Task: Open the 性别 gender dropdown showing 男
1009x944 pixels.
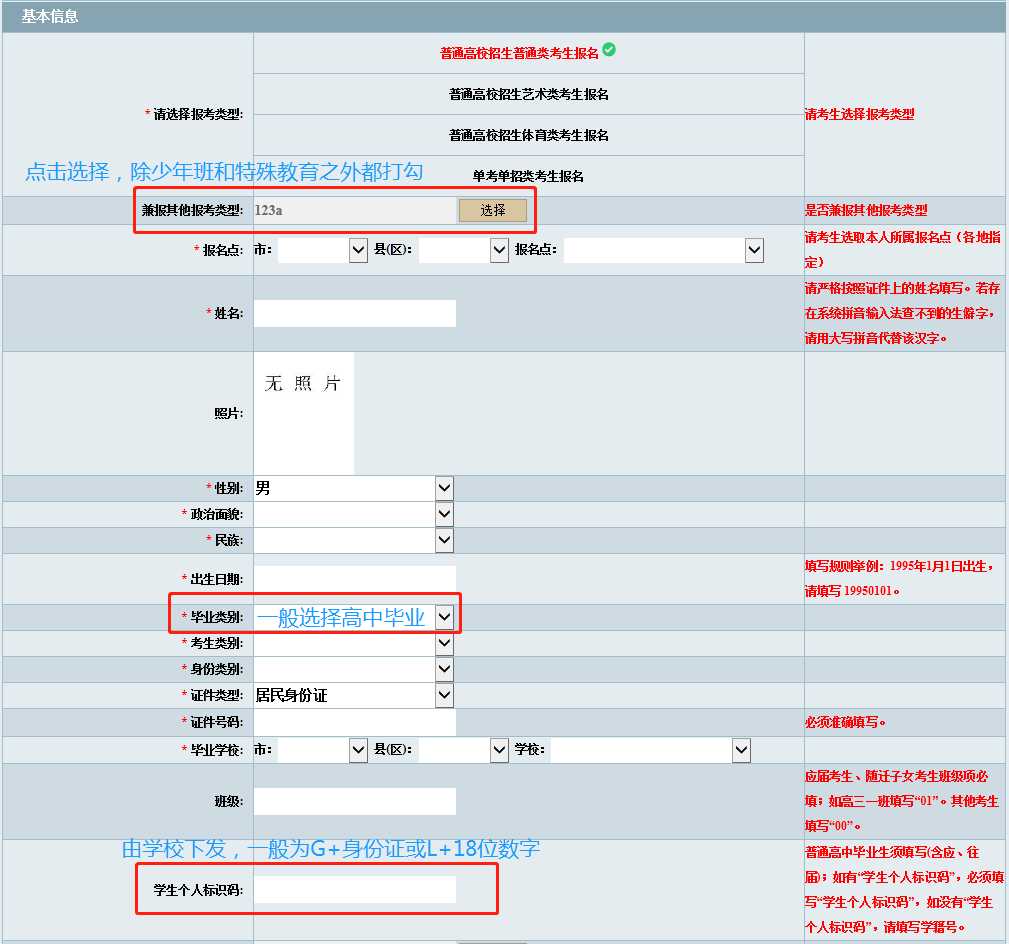Action: coord(444,487)
